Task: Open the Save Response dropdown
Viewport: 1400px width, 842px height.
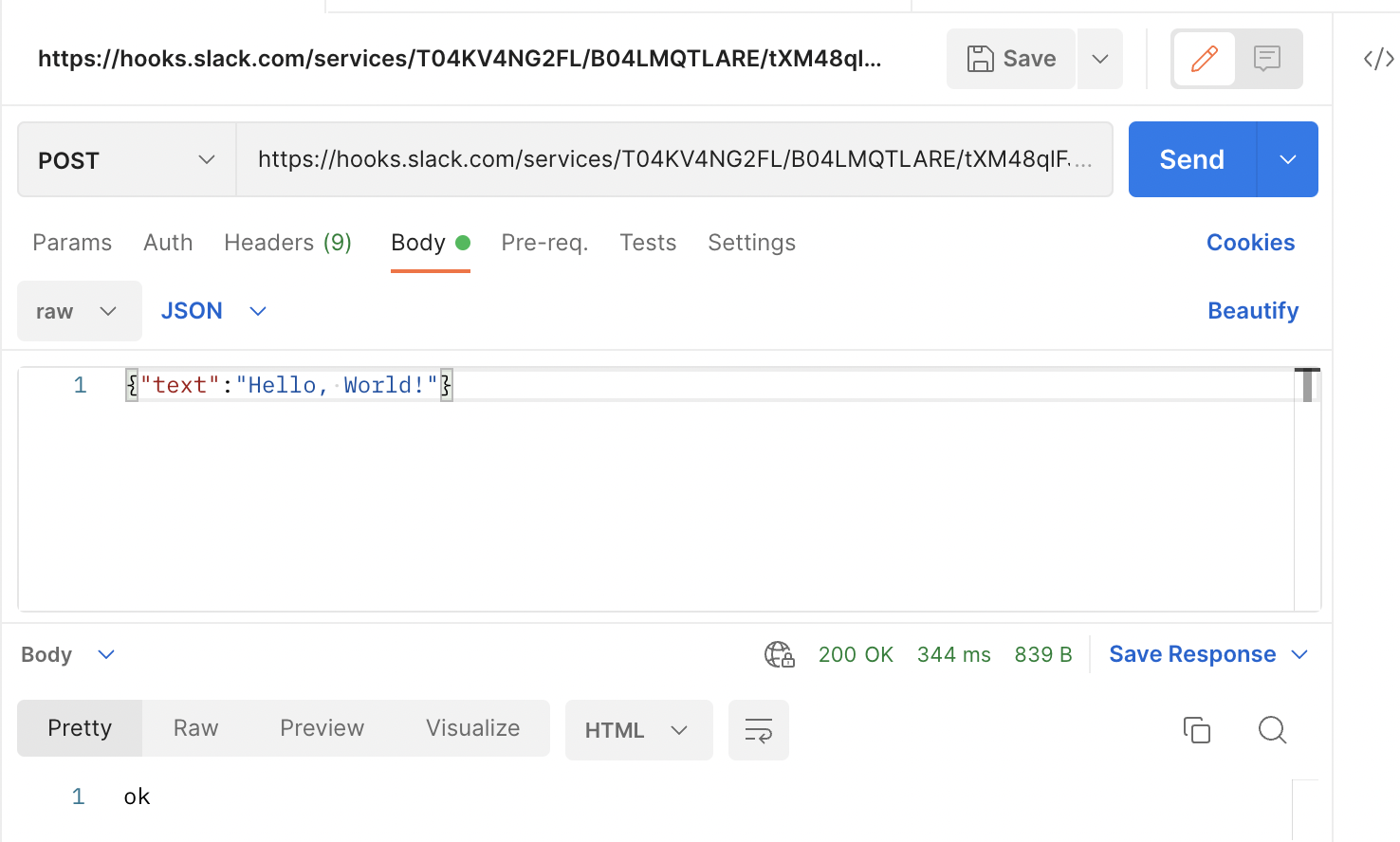Action: 1208,654
